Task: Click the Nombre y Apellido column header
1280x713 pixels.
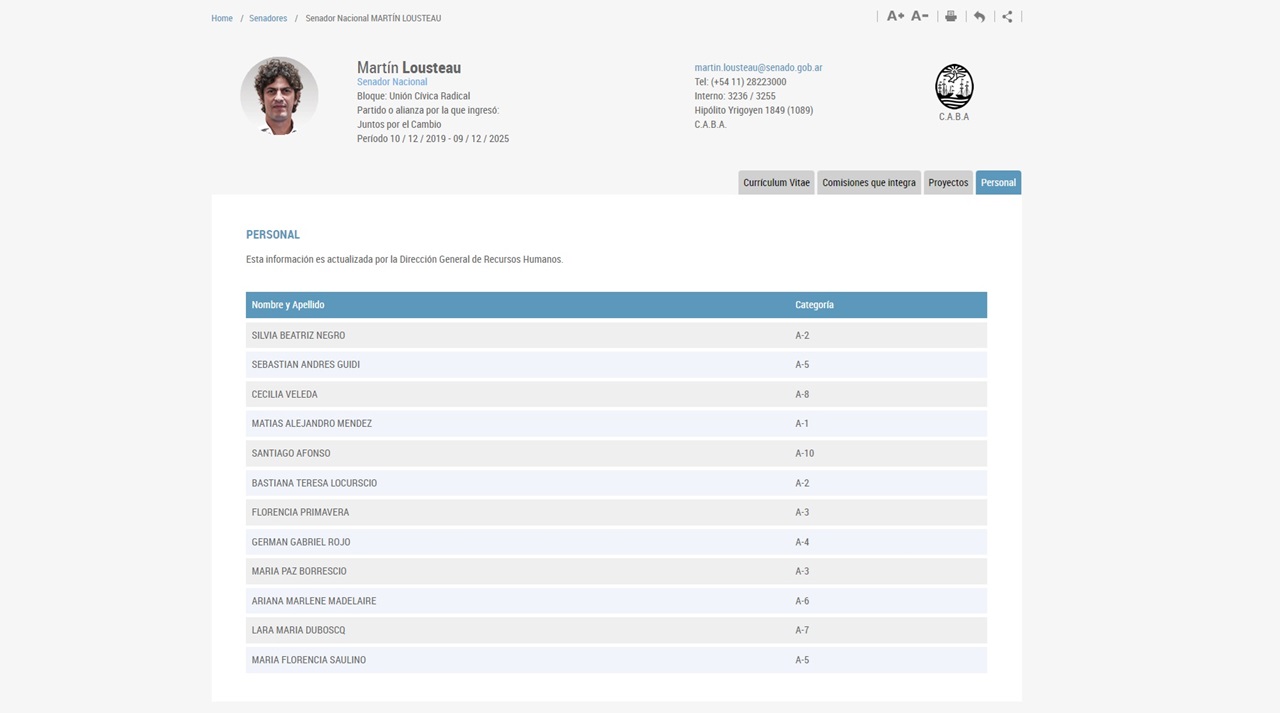Action: [288, 305]
